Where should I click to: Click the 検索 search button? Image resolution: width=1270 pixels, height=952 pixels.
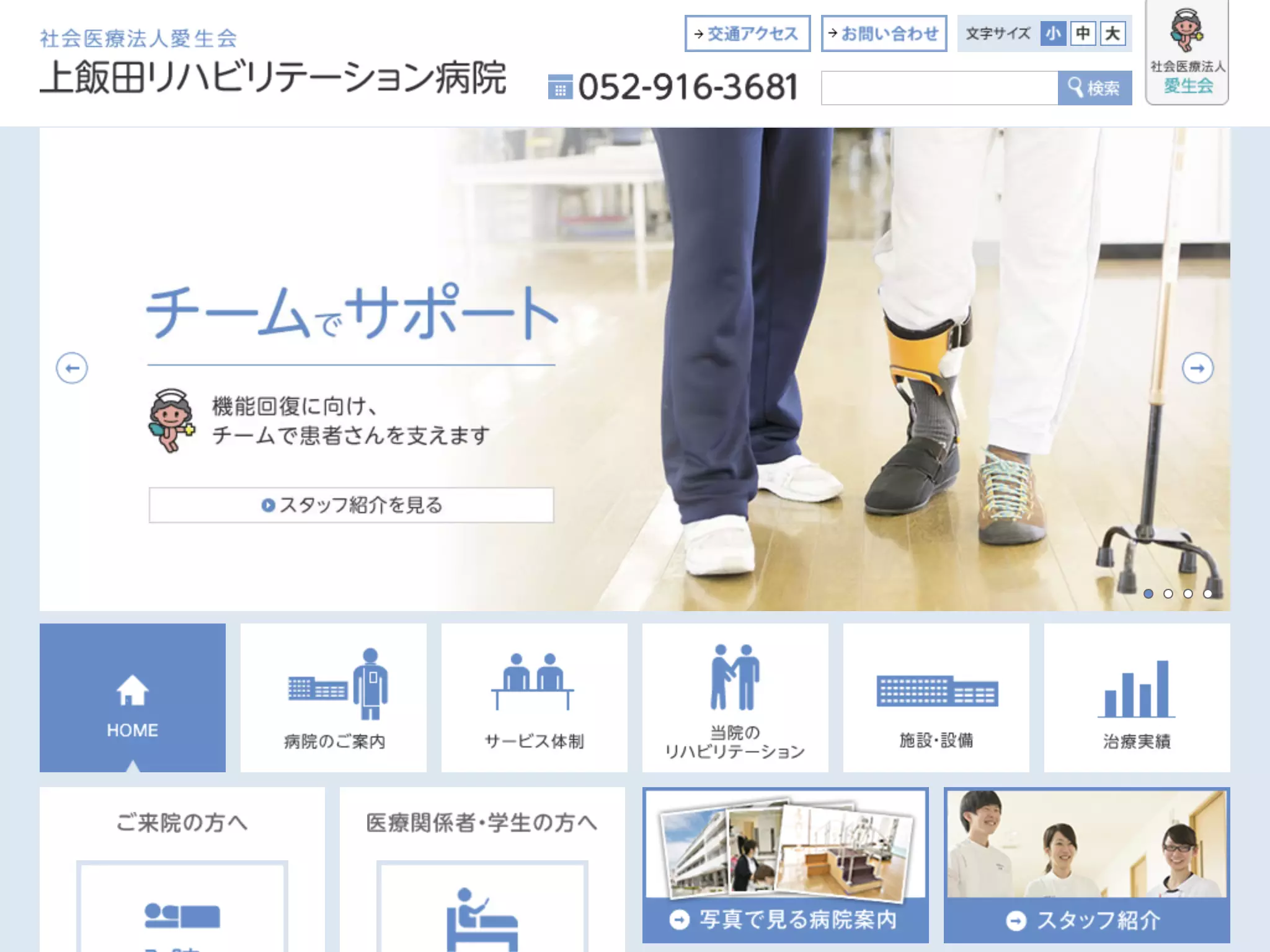click(1095, 88)
